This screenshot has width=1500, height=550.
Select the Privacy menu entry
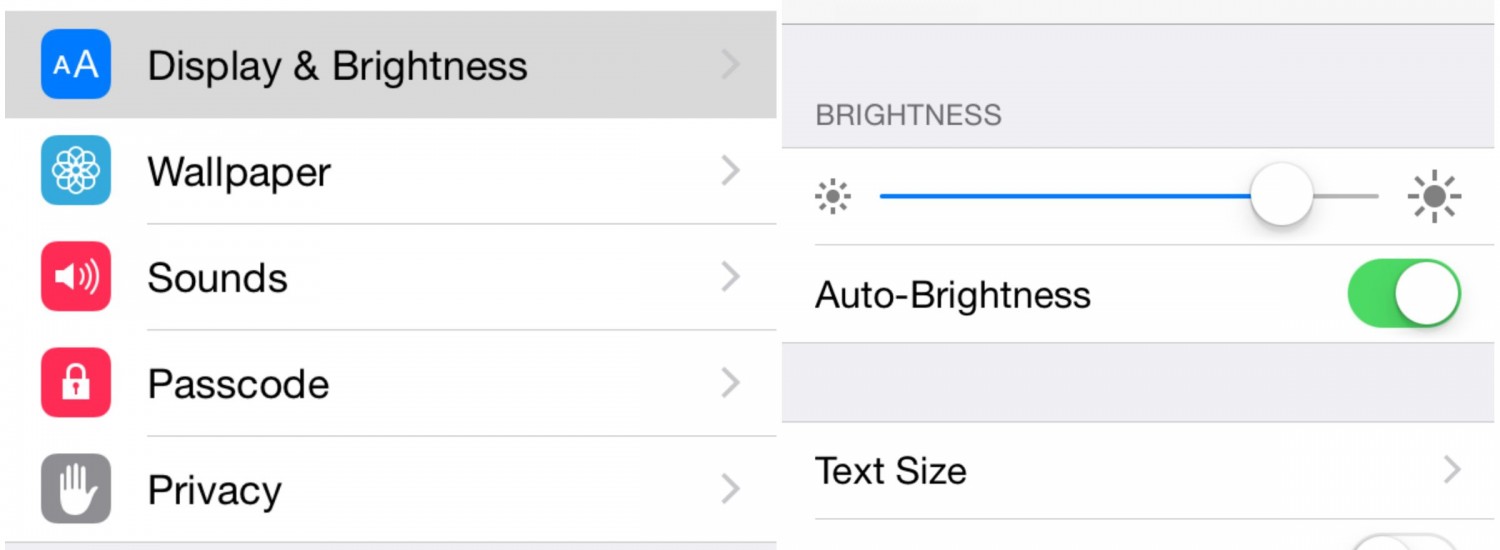(214, 490)
